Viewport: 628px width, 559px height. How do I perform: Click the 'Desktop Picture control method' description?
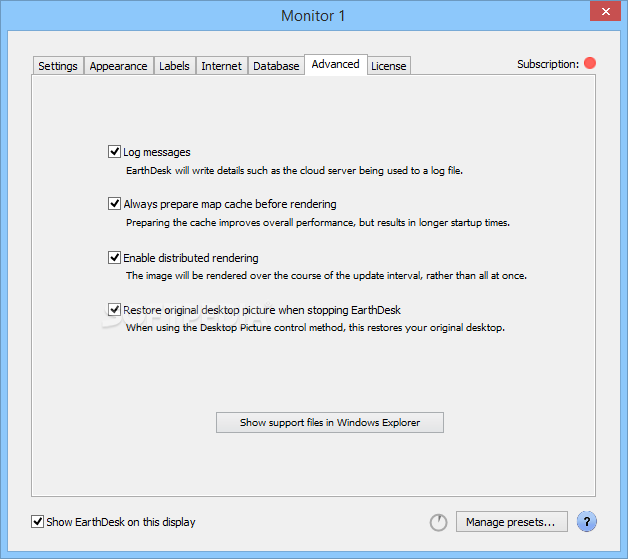point(315,328)
